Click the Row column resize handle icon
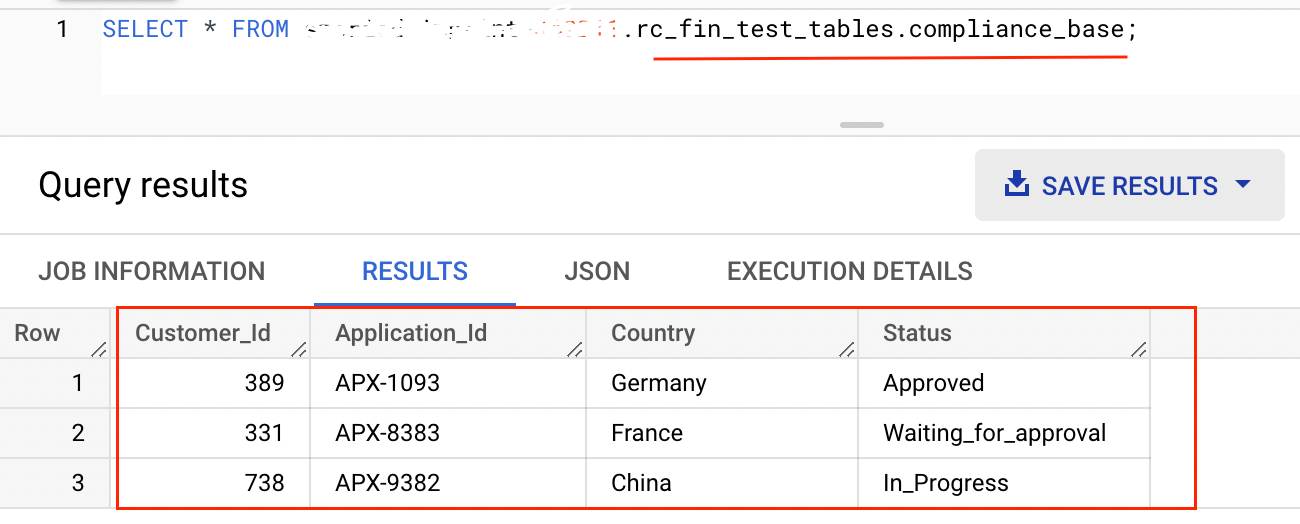 (98, 349)
